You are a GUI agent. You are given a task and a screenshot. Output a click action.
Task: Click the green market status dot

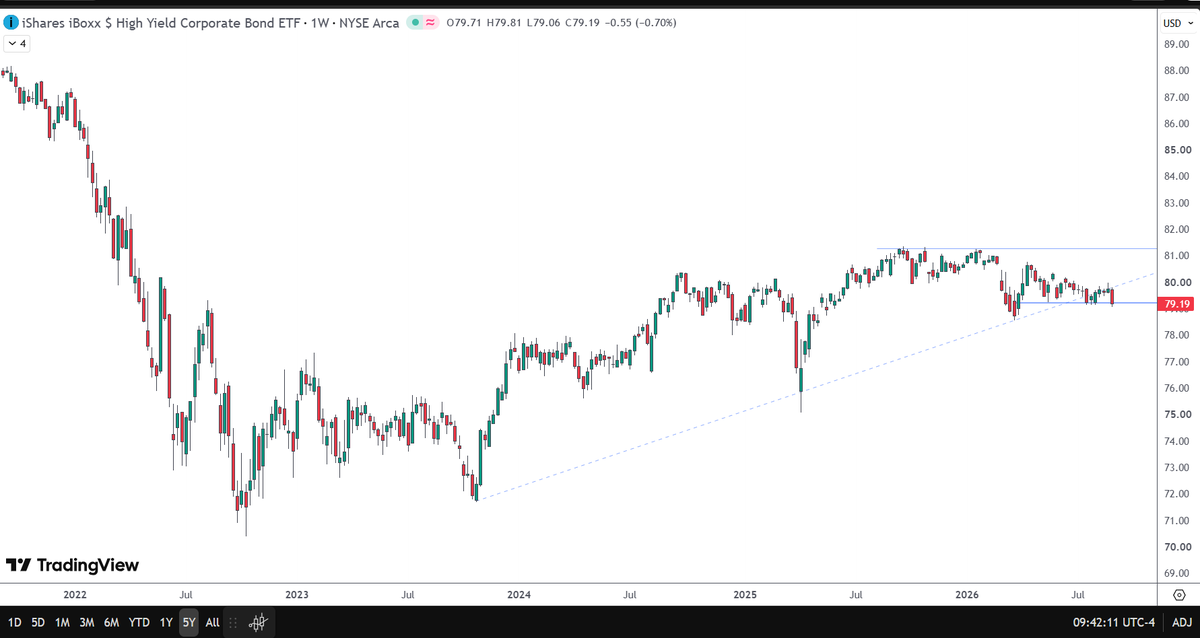(x=415, y=22)
